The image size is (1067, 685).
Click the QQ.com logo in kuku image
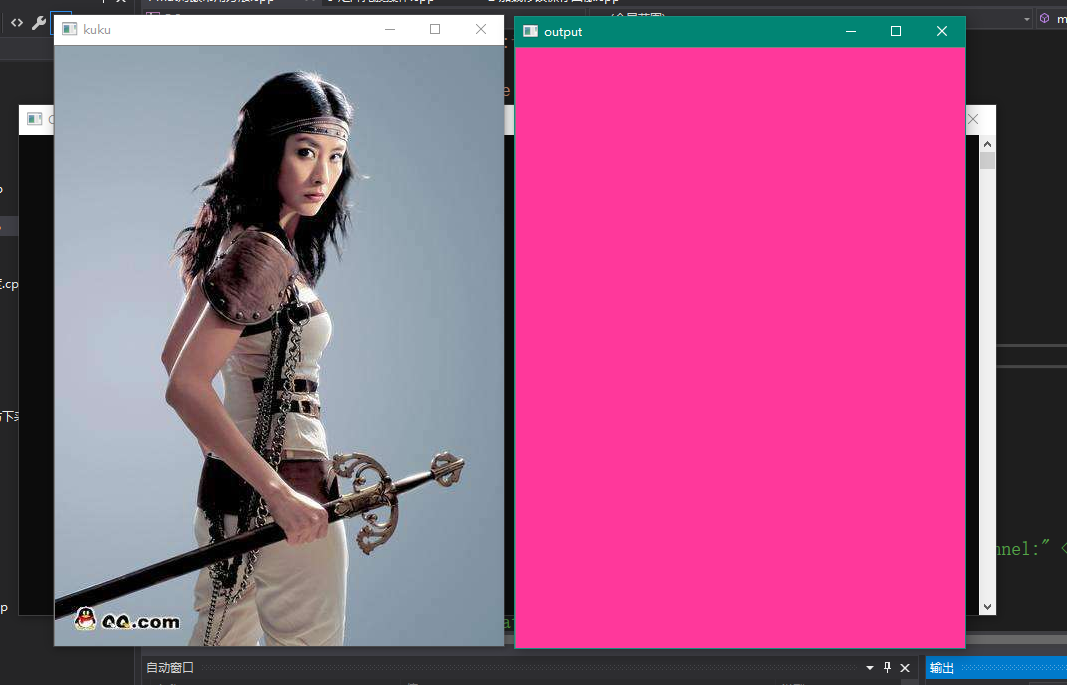coord(127,620)
